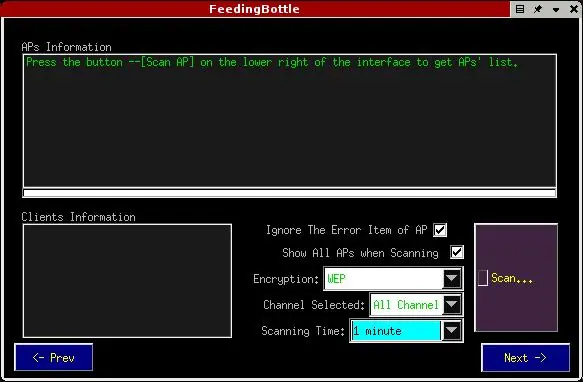The height and width of the screenshot is (382, 583).
Task: Toggle Show All APs when Scanning checkbox
Action: click(x=457, y=252)
